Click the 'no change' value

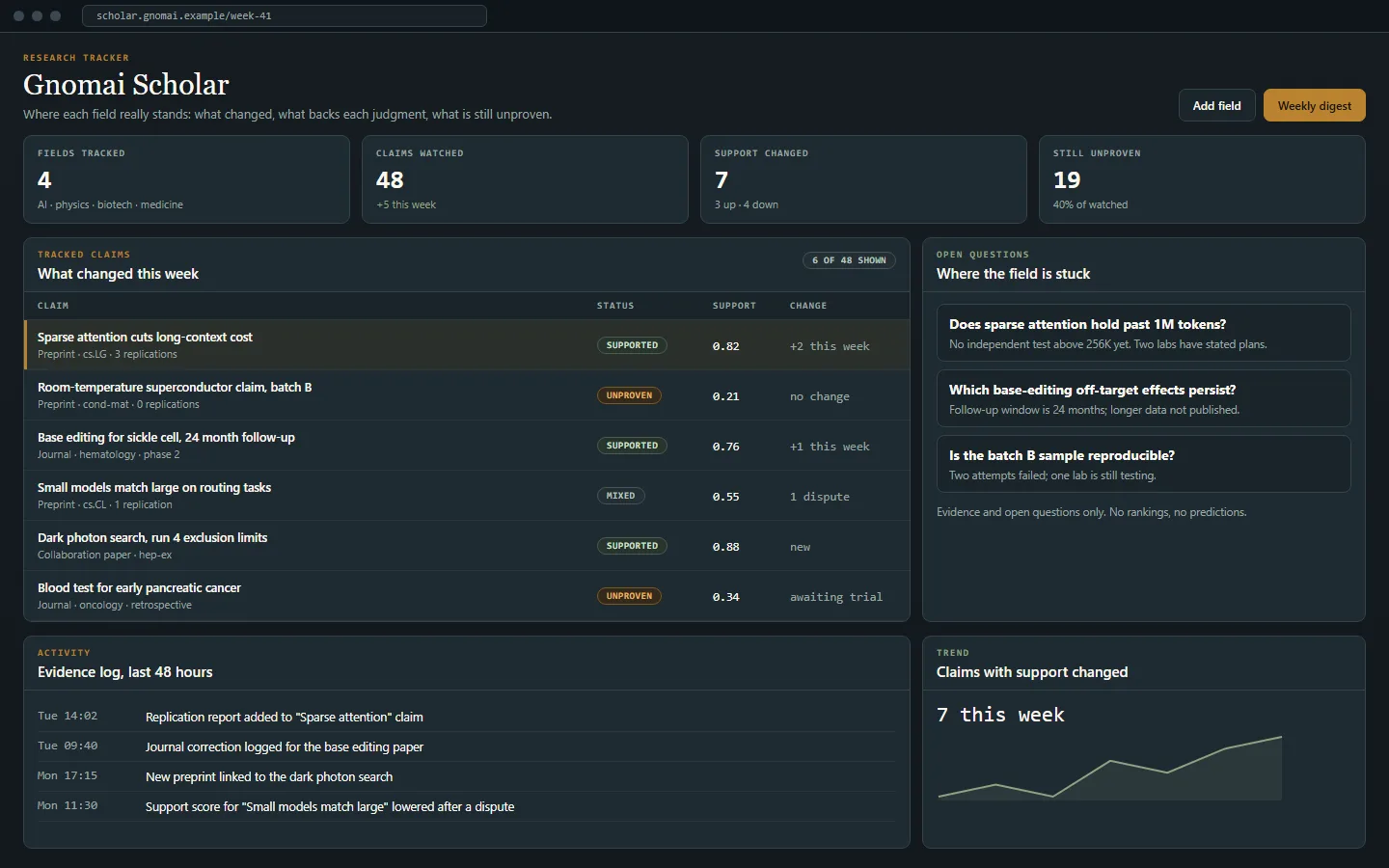pyautogui.click(x=820, y=396)
